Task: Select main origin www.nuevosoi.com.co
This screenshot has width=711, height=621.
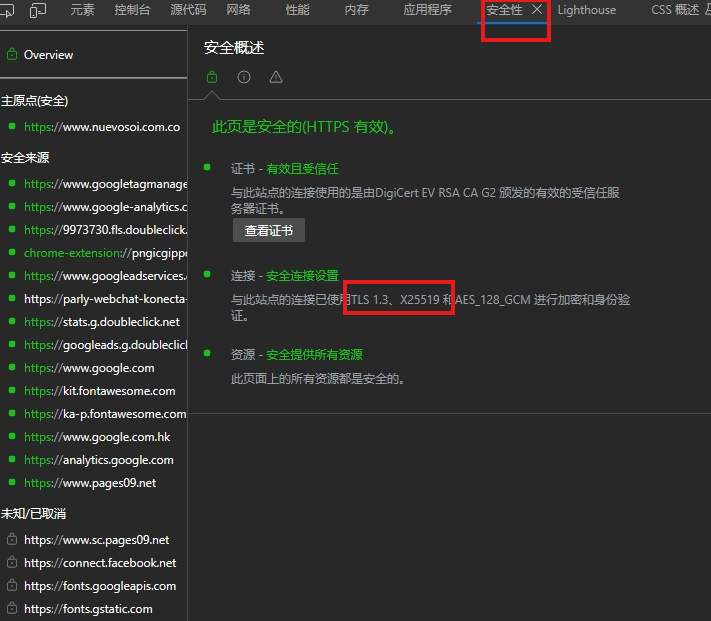Action: click(x=101, y=127)
